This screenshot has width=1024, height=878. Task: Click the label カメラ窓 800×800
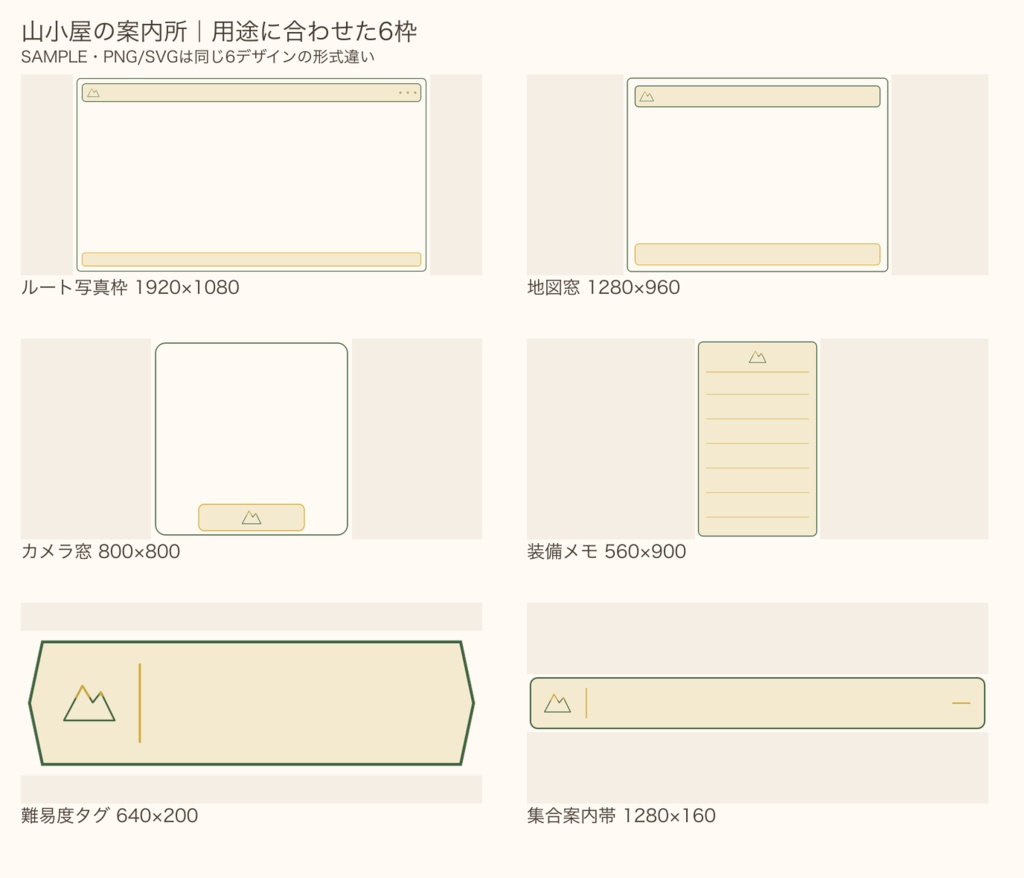click(x=101, y=551)
